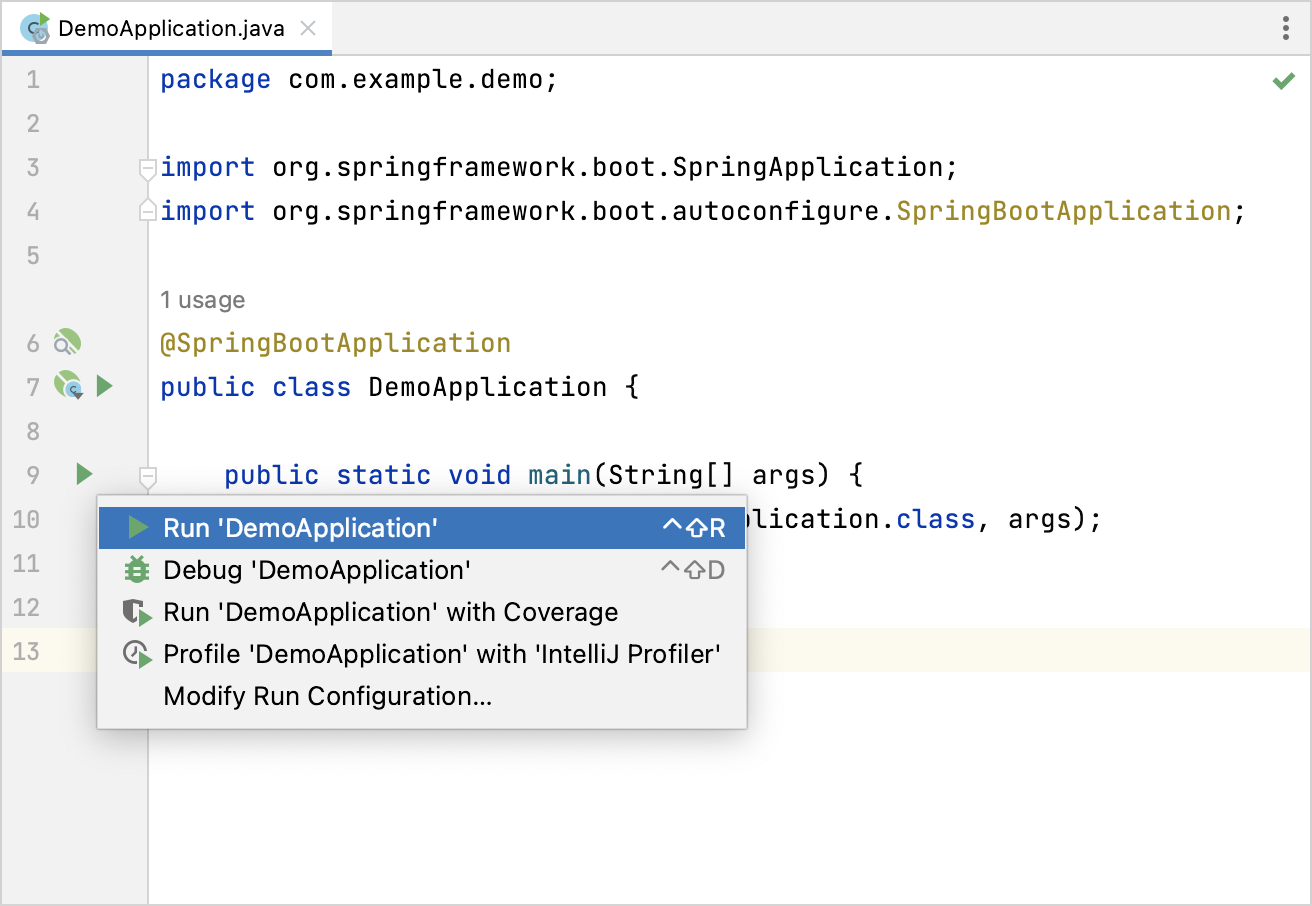The height and width of the screenshot is (906, 1312).
Task: Click line number 5 in the gutter
Action: (33, 255)
